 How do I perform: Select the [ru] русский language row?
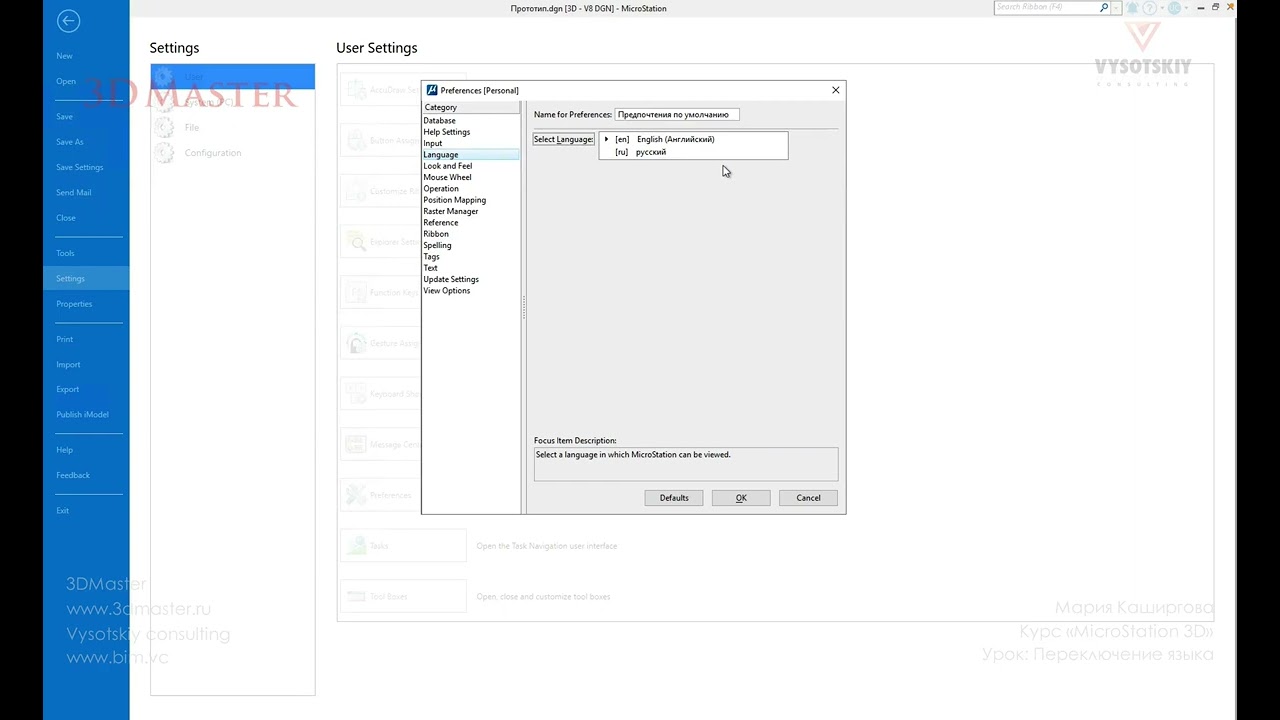tap(693, 152)
